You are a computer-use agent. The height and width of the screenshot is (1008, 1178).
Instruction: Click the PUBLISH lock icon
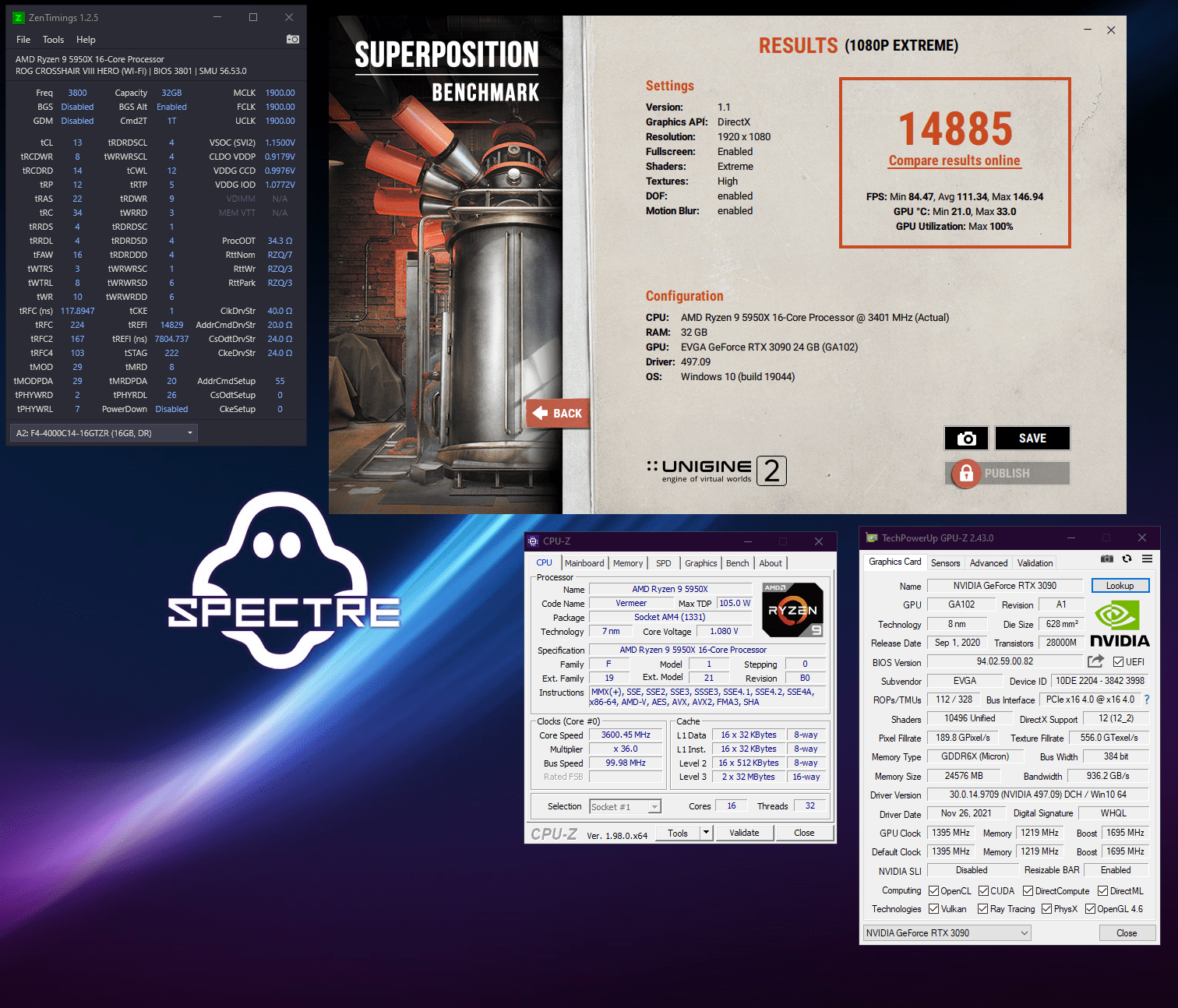pyautogui.click(x=966, y=473)
